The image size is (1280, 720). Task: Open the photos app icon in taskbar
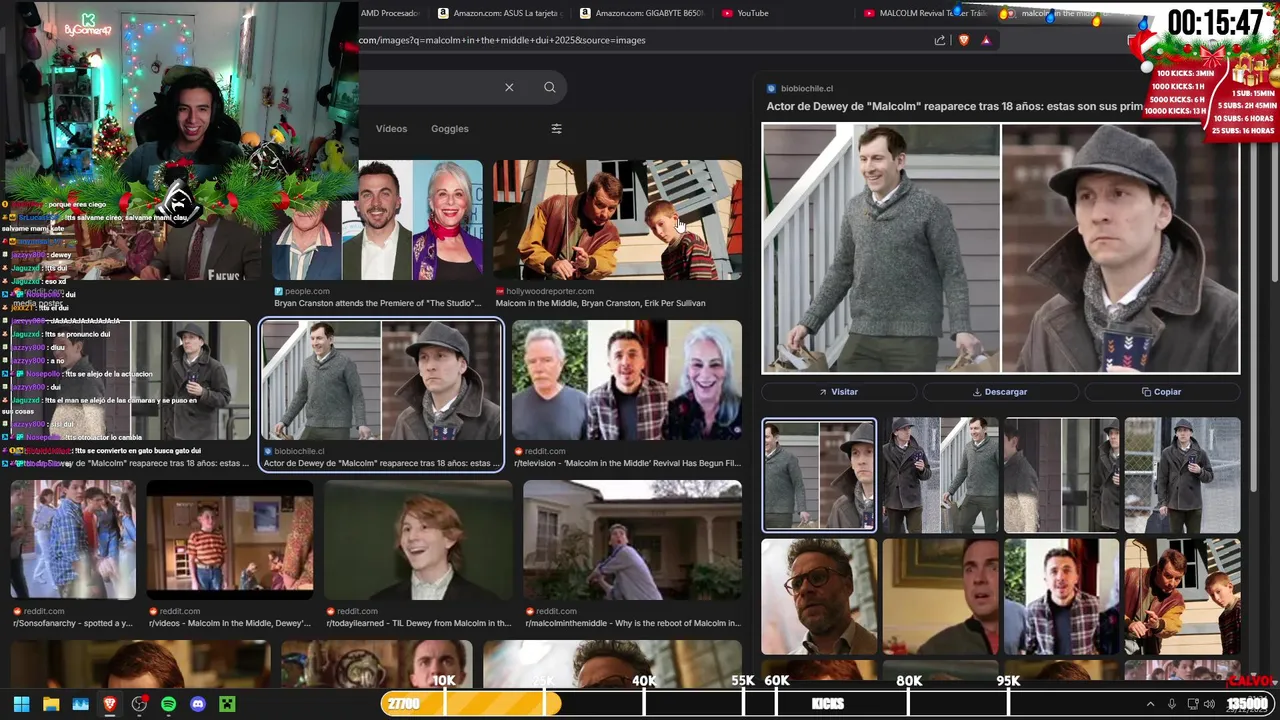80,704
